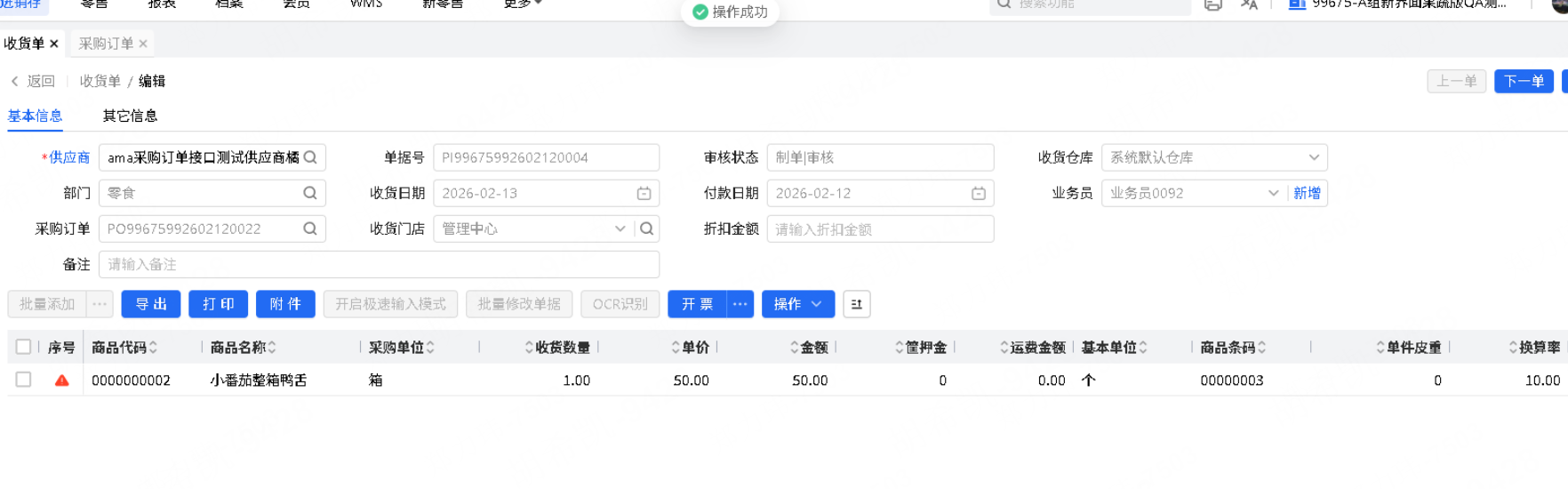Screen dimensions: 1568x489
Task: Focus the 折扣金额 input field
Action: [x=880, y=228]
